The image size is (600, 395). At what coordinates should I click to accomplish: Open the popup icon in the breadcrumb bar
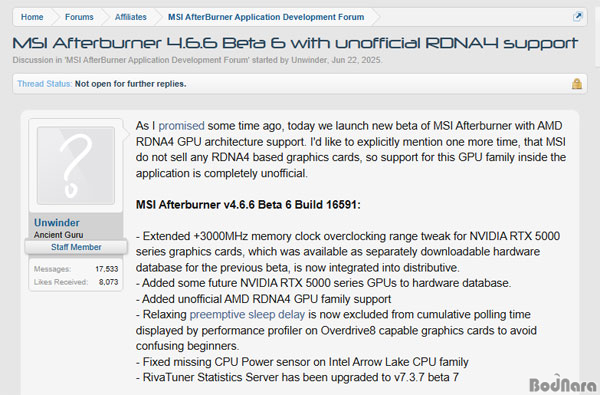577,17
